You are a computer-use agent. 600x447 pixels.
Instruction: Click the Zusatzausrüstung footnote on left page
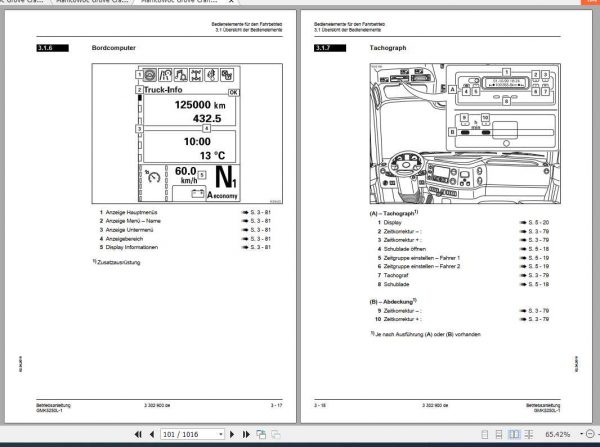[117, 262]
